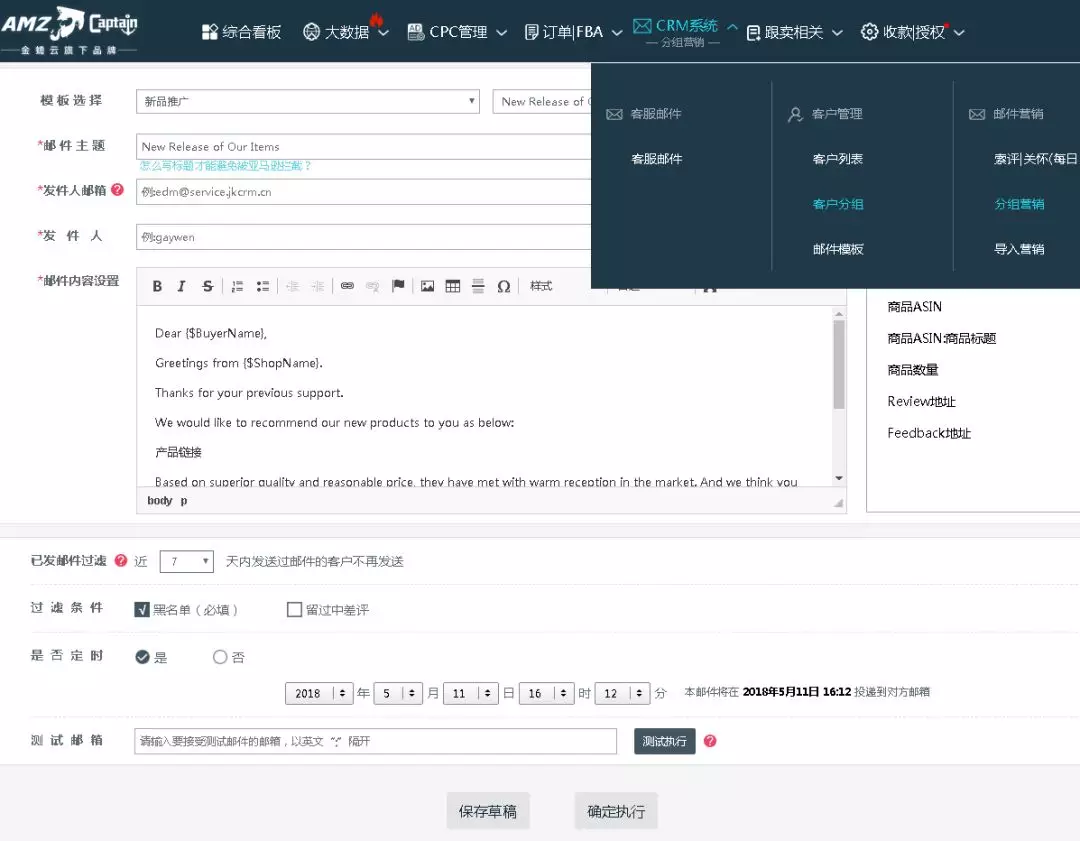Insert link using the chain icon
The height and width of the screenshot is (841, 1080).
tap(347, 286)
